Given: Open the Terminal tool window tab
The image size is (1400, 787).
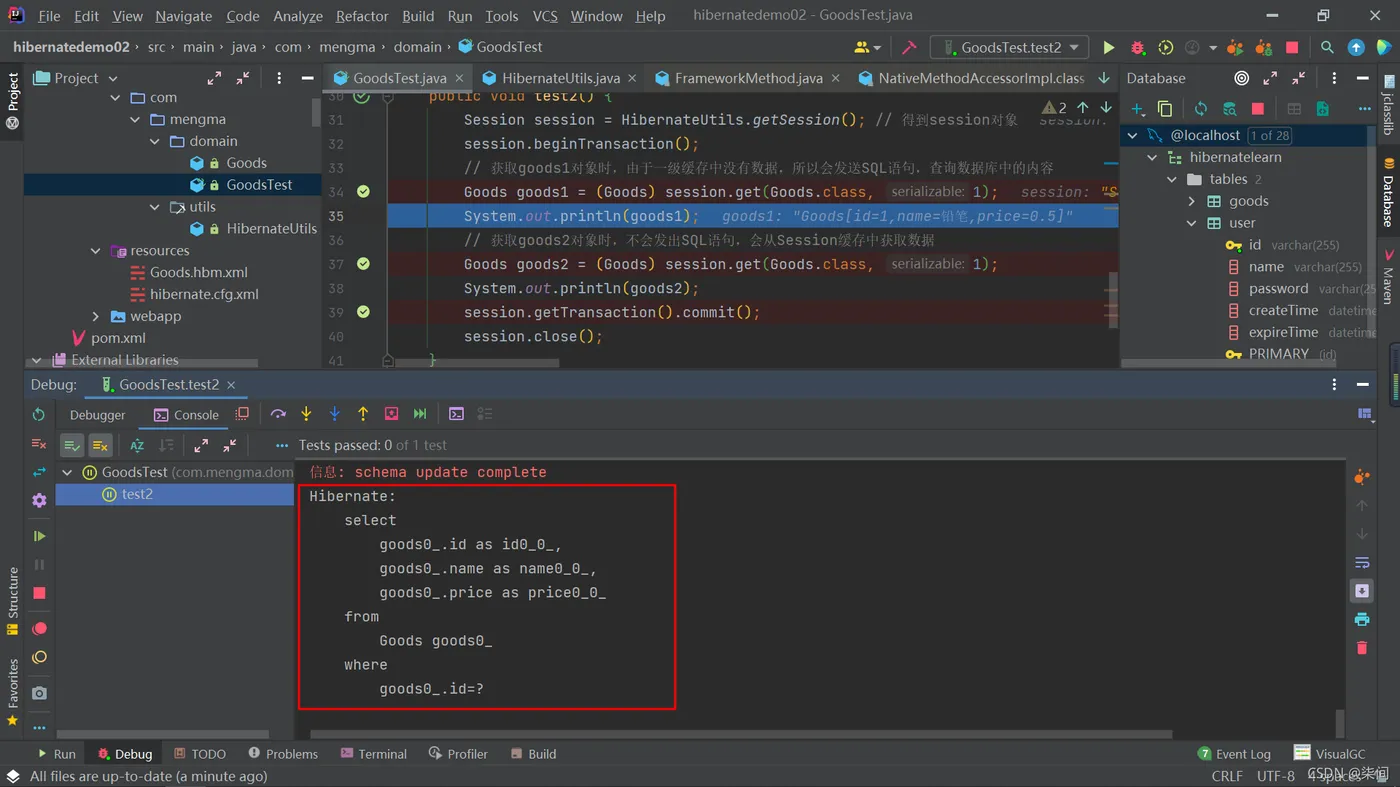Looking at the screenshot, I should pyautogui.click(x=373, y=754).
